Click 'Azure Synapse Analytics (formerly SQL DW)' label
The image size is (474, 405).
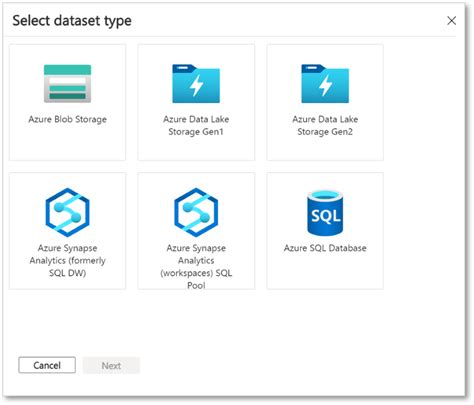tap(67, 260)
